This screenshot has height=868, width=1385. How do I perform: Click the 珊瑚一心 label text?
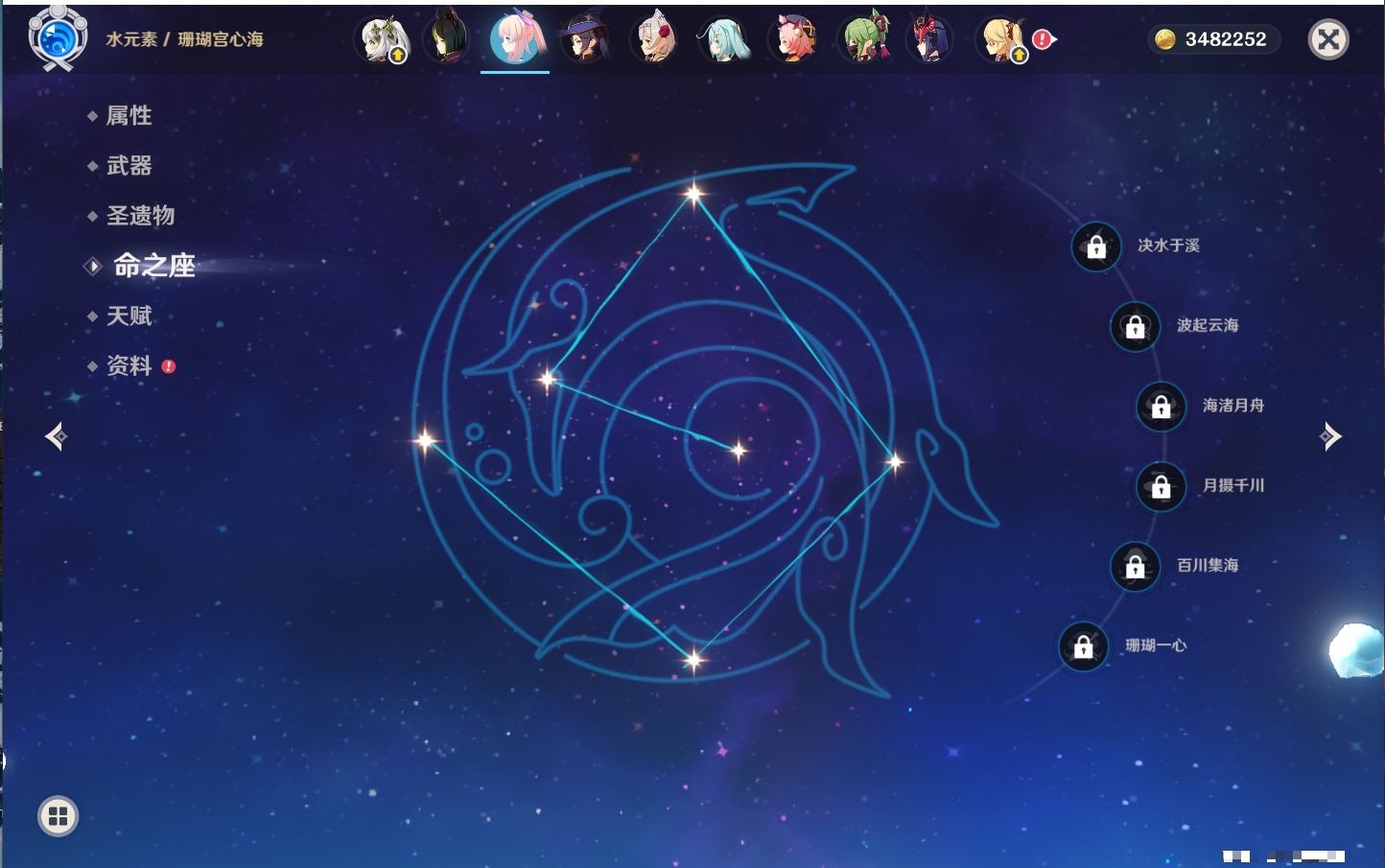point(1156,645)
